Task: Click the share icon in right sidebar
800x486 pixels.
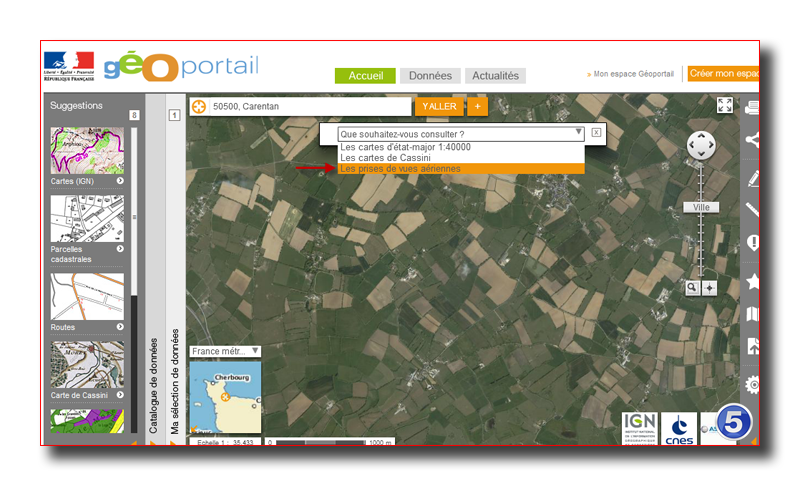Action: tap(753, 139)
